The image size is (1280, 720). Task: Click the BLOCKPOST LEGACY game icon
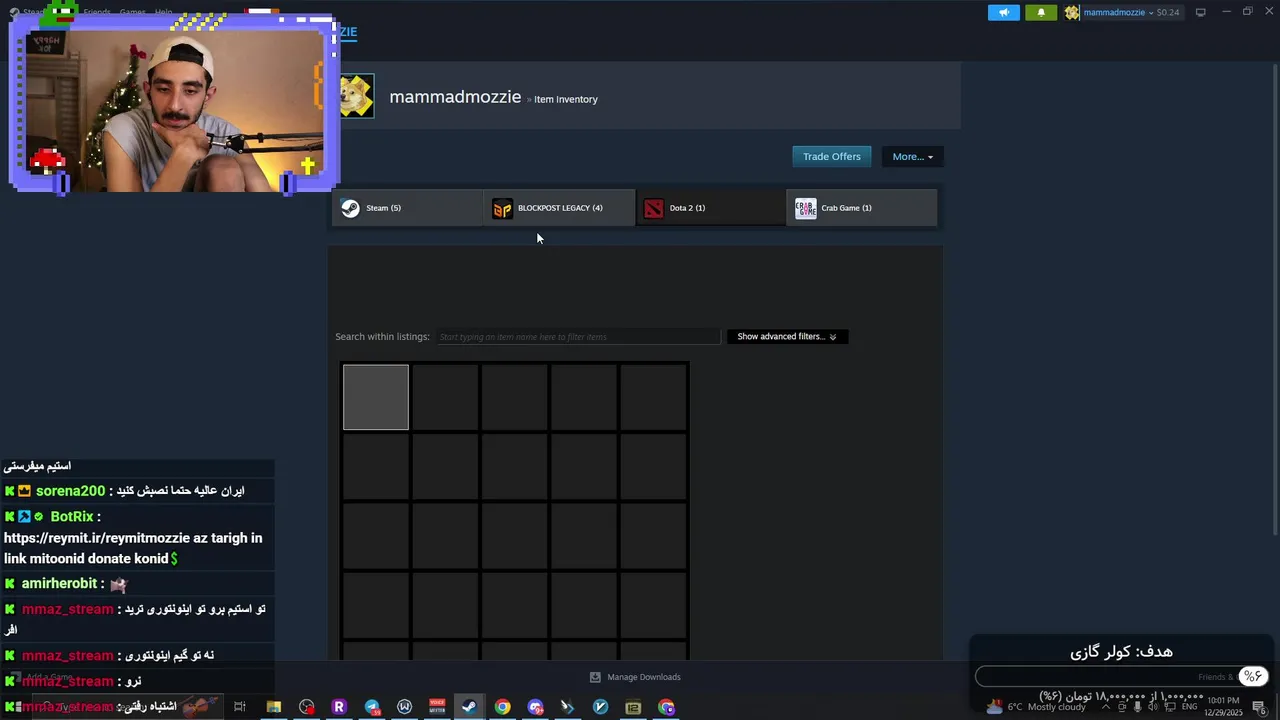point(502,208)
